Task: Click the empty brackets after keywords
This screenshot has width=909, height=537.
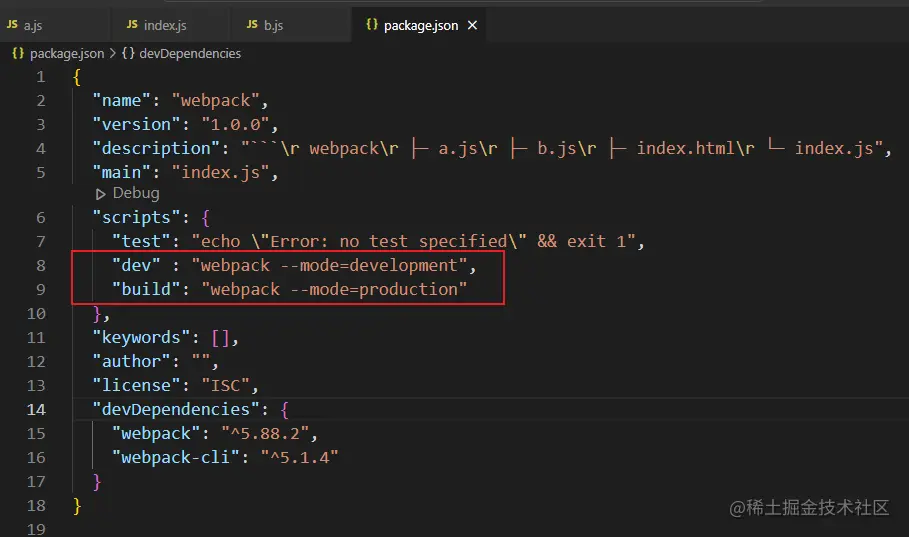Action: [x=220, y=338]
